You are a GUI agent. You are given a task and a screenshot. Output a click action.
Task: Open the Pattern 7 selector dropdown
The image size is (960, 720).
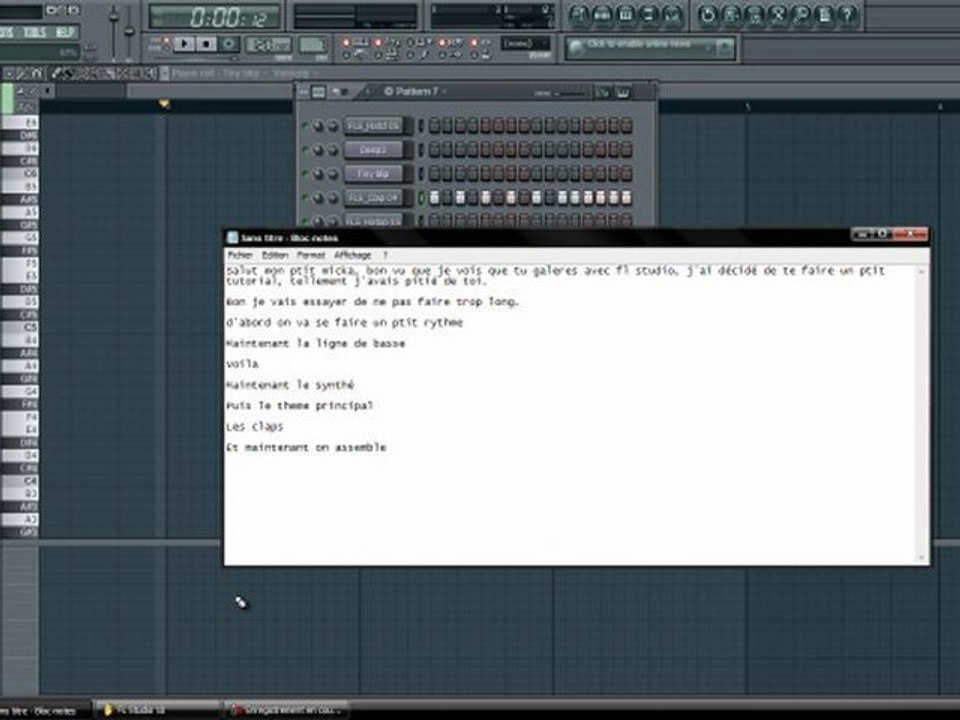(x=414, y=92)
